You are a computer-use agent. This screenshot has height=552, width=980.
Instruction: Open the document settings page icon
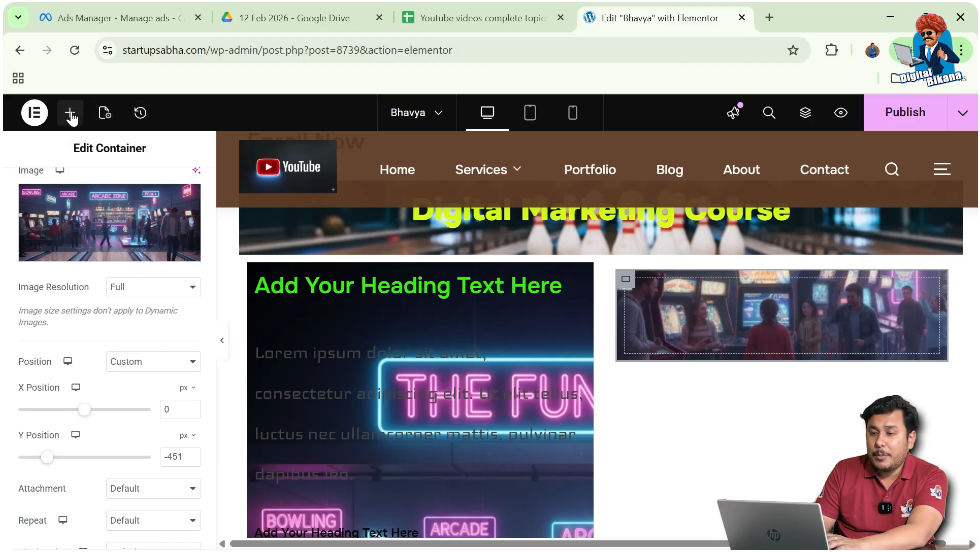click(x=104, y=113)
